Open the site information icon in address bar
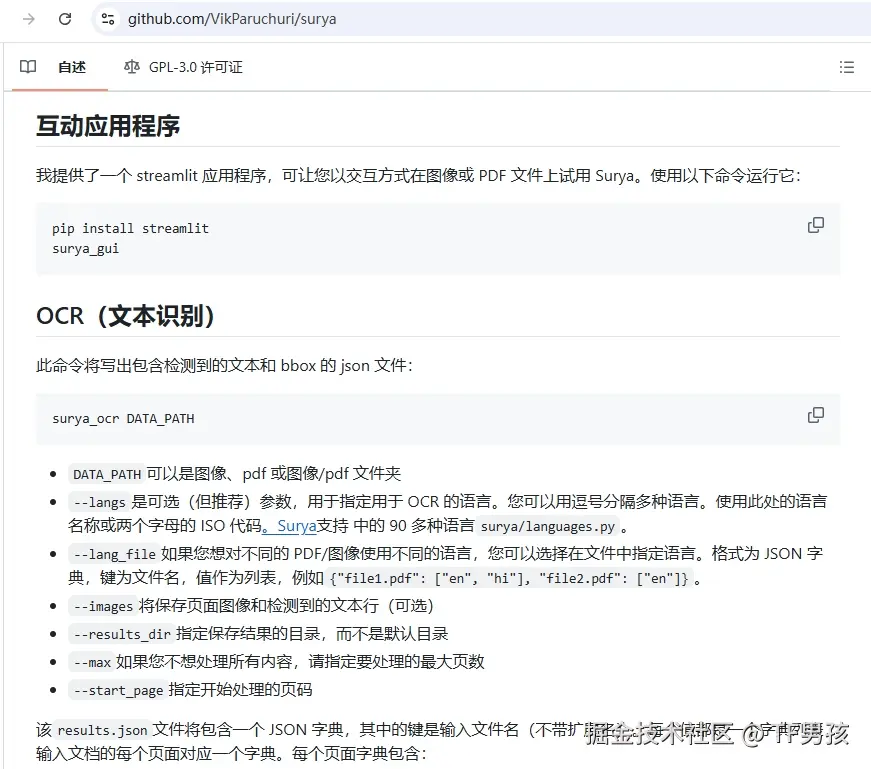Screen dimensions: 871x769 click(x=107, y=19)
